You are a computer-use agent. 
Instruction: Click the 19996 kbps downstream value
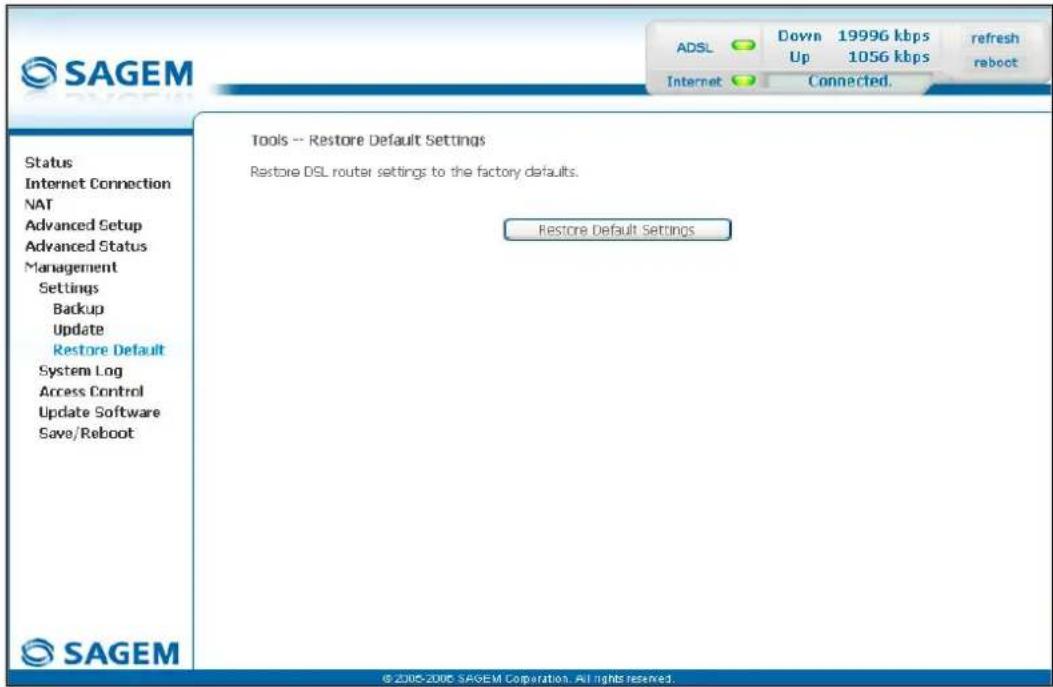pyautogui.click(x=883, y=36)
